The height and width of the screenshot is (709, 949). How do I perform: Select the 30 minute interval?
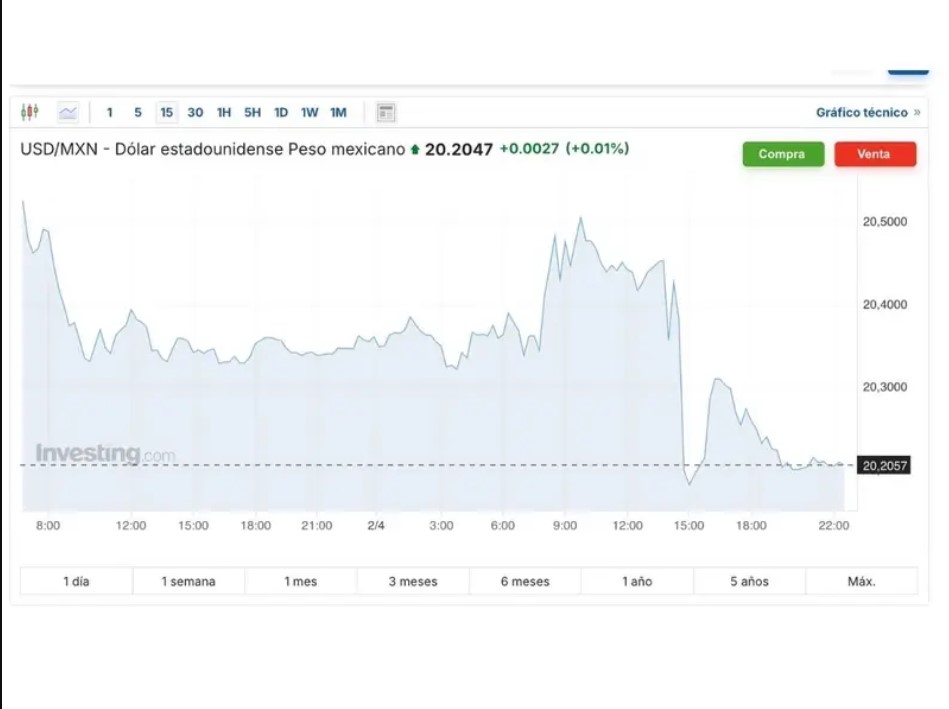195,113
